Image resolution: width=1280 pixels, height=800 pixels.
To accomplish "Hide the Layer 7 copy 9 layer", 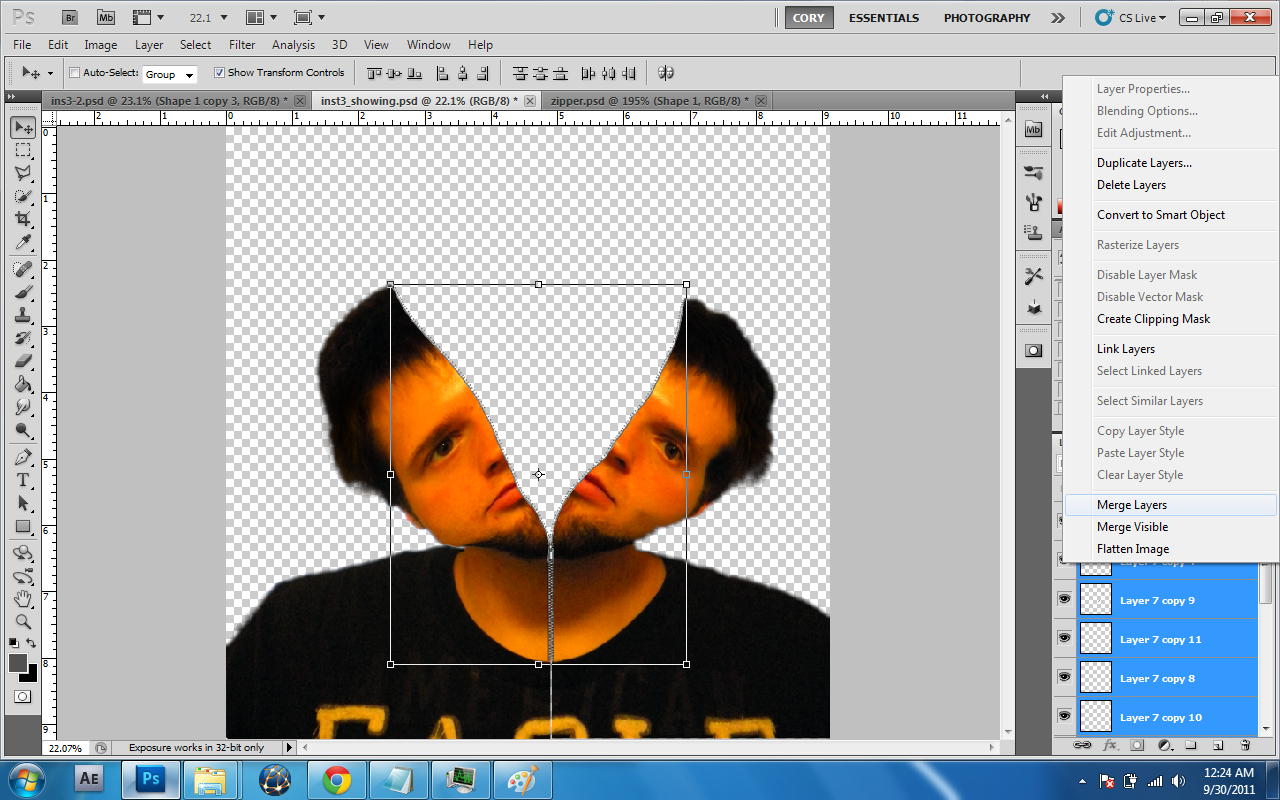I will point(1064,599).
